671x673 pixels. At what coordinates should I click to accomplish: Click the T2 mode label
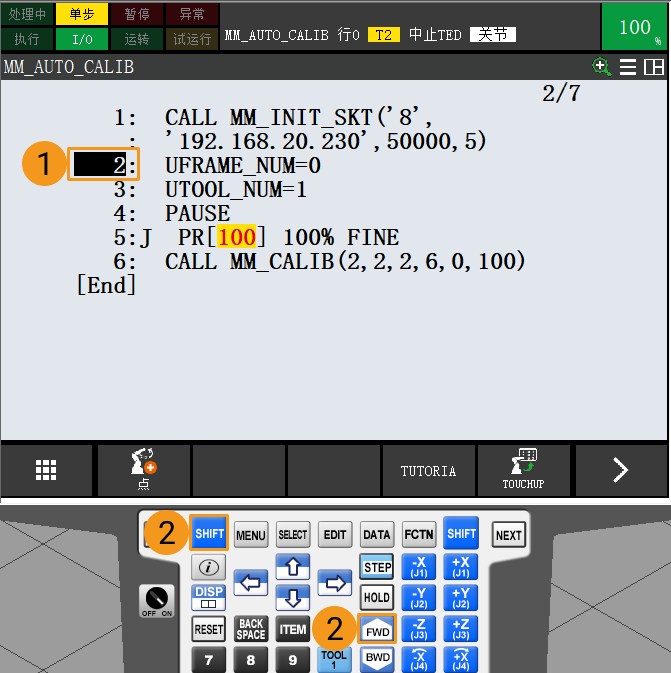point(383,34)
